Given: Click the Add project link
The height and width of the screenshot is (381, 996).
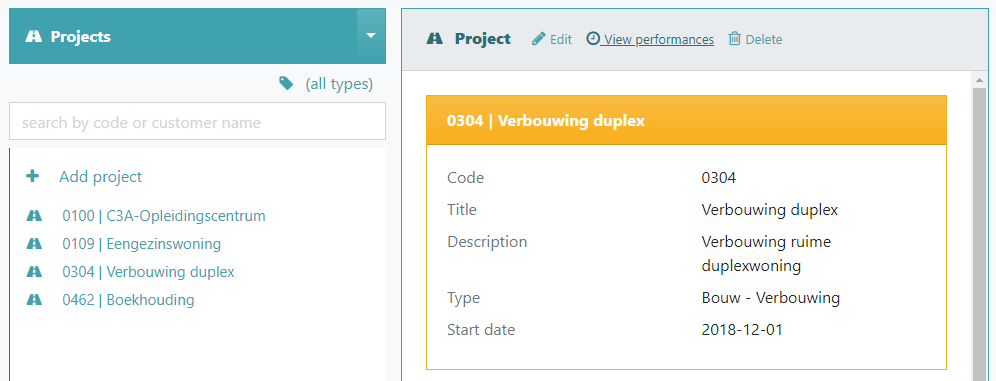Looking at the screenshot, I should pos(100,177).
